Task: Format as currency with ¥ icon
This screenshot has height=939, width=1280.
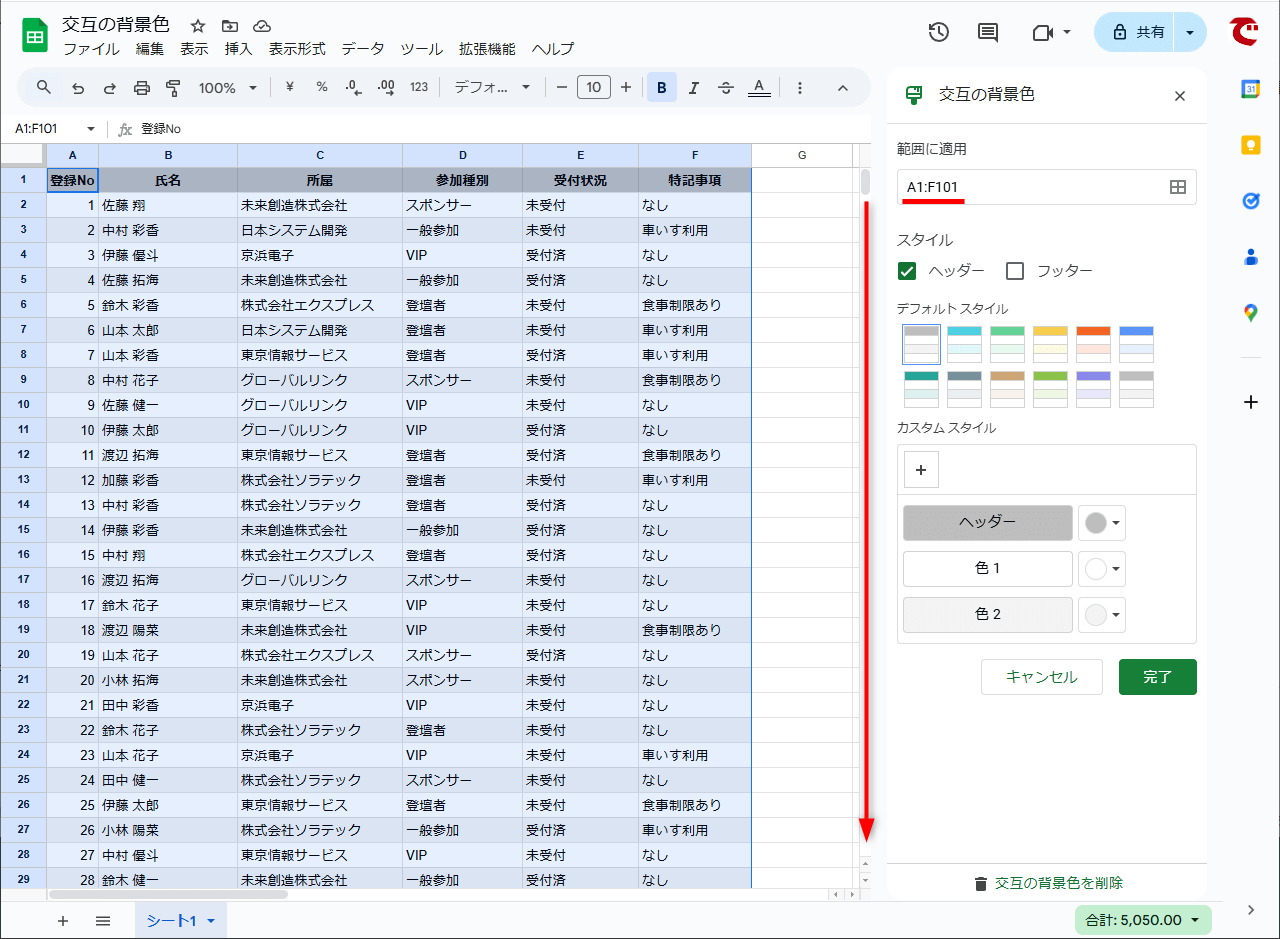Action: (x=290, y=88)
